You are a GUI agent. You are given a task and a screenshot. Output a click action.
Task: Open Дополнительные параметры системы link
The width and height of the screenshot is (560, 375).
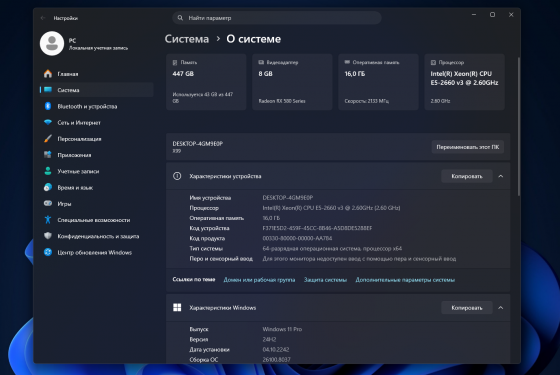click(x=405, y=280)
